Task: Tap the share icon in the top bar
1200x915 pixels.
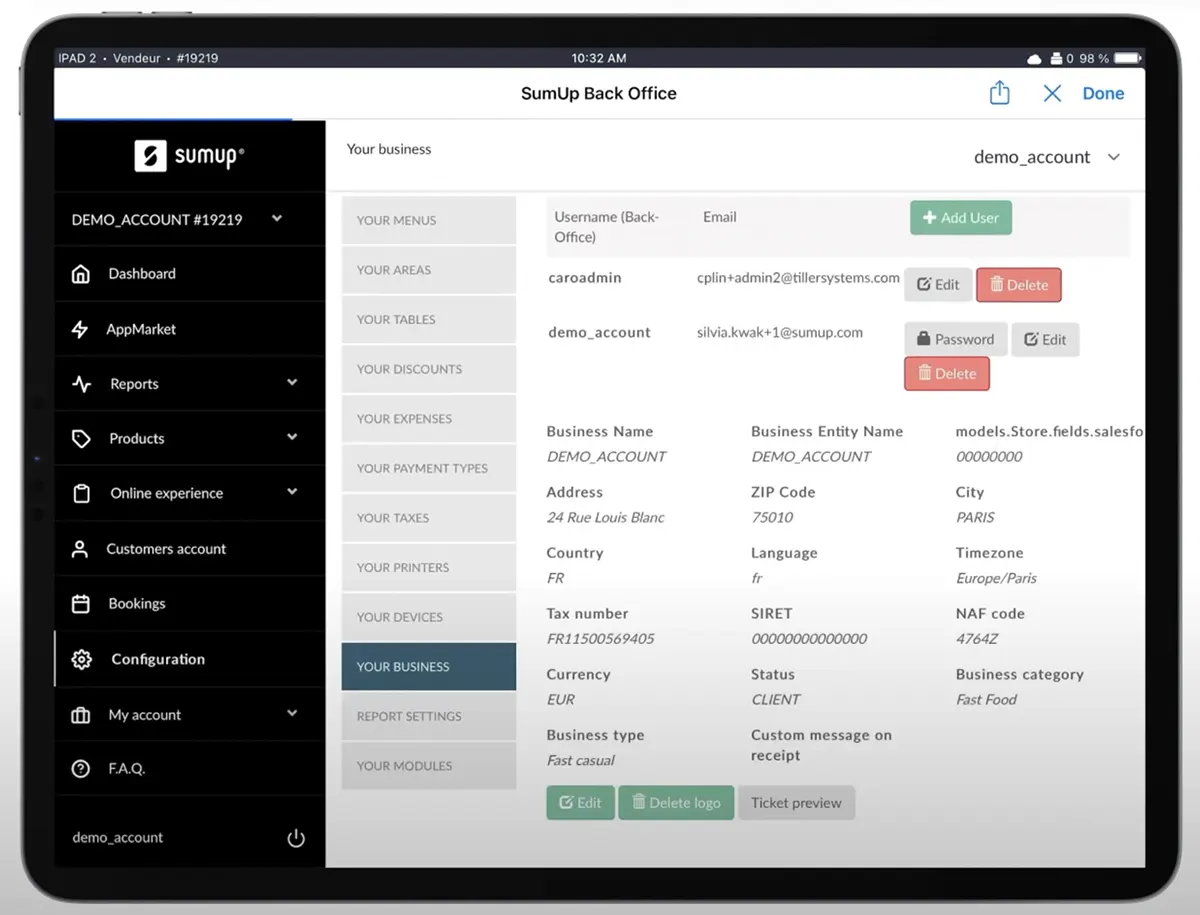Action: tap(999, 93)
